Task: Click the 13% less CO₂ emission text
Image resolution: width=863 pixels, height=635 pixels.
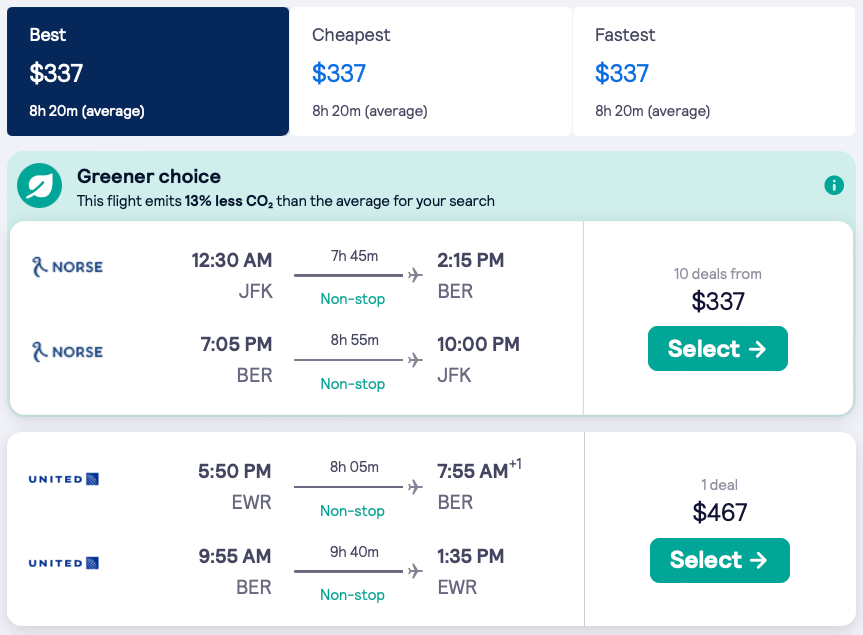Action: (229, 201)
